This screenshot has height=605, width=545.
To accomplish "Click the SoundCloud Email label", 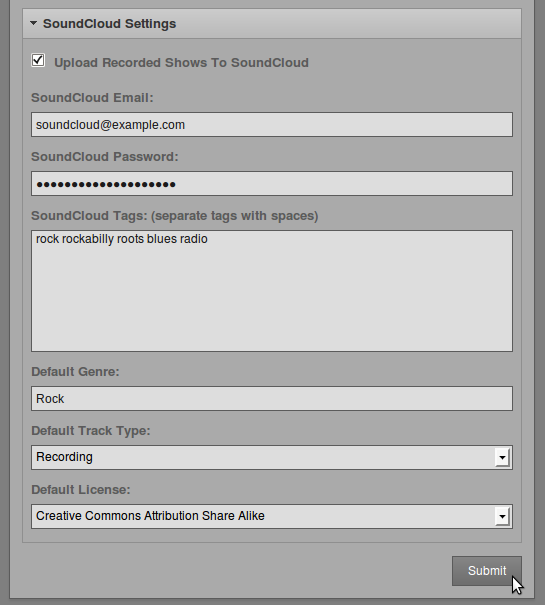I will [92, 98].
